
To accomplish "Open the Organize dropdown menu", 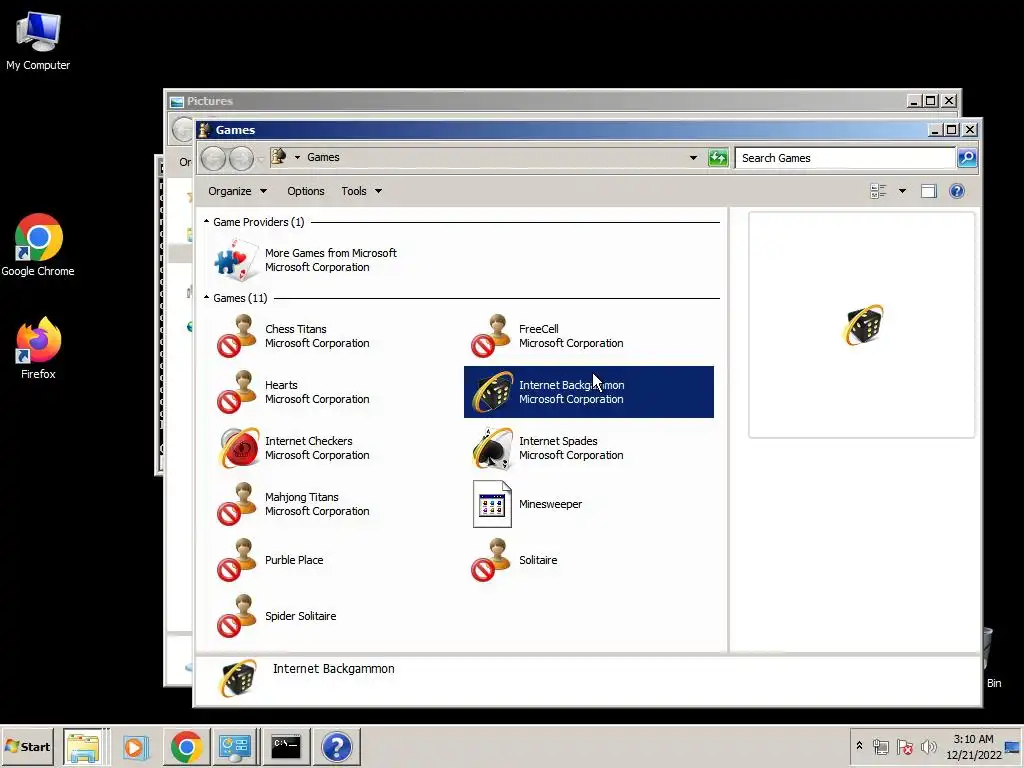I will coord(237,191).
